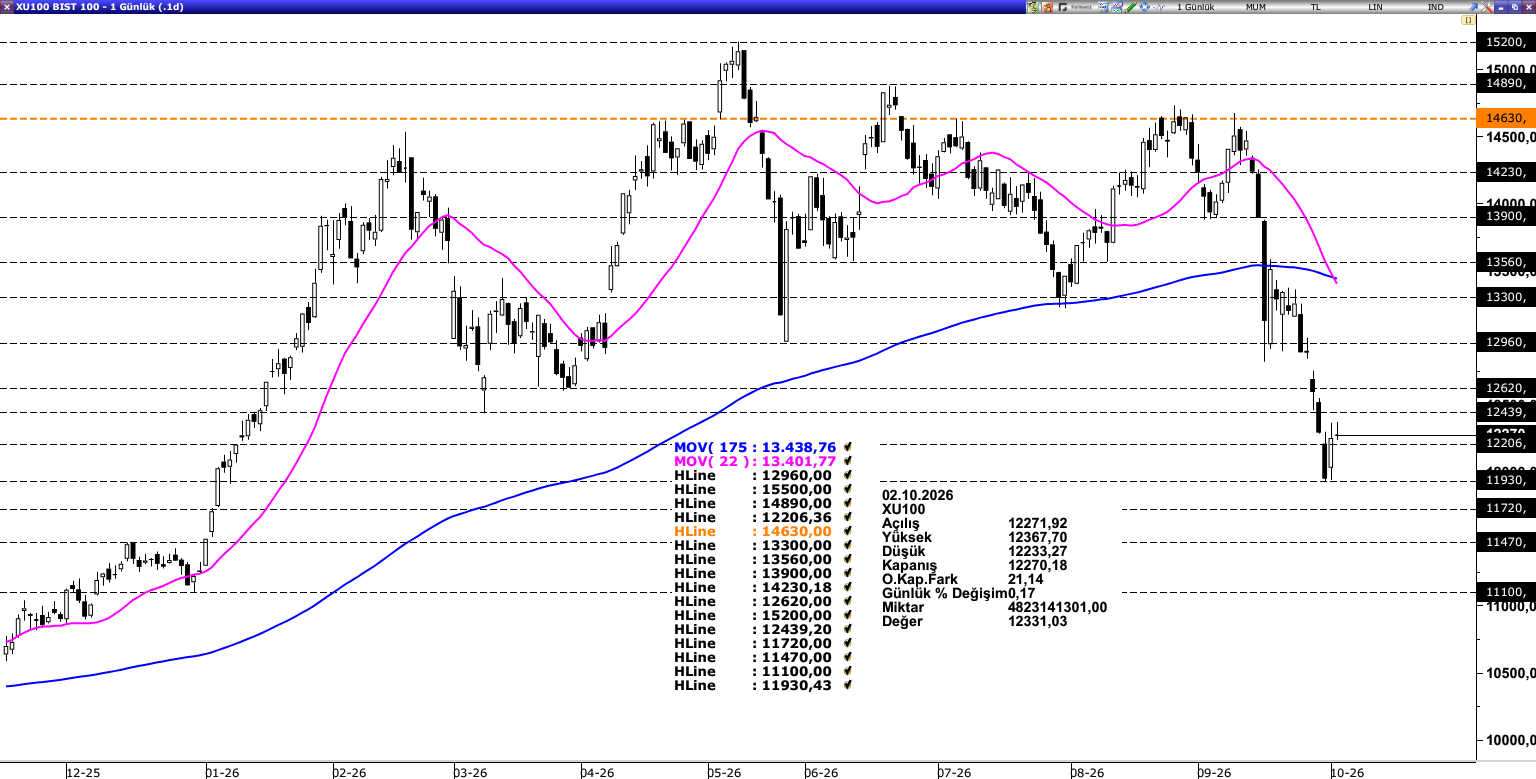Click the 13900 price axis label
1536x779 pixels.
1505,217
